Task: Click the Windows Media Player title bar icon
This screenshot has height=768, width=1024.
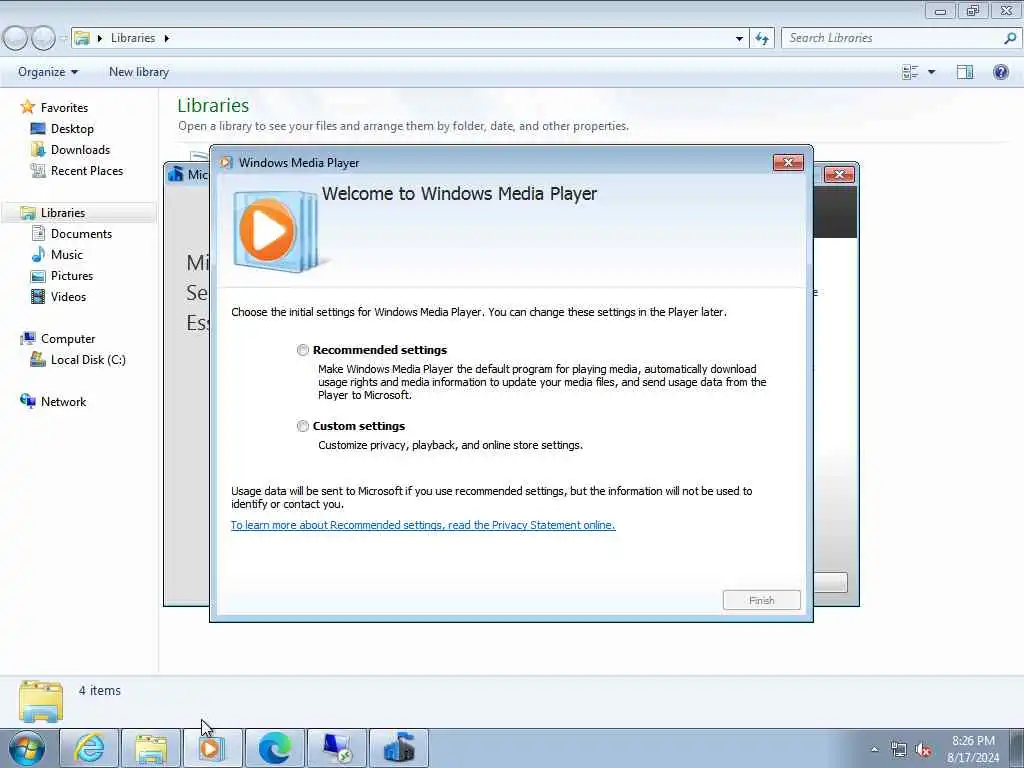Action: click(226, 163)
